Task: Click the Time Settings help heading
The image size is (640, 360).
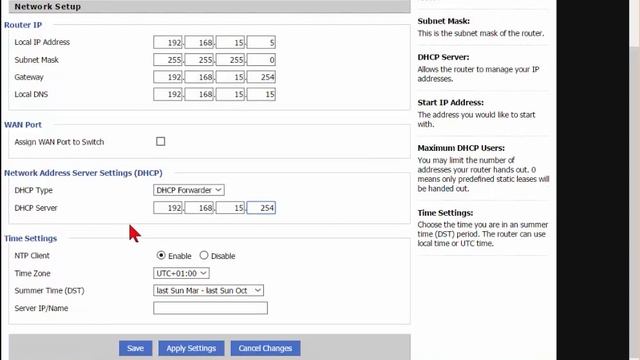Action: (445, 213)
